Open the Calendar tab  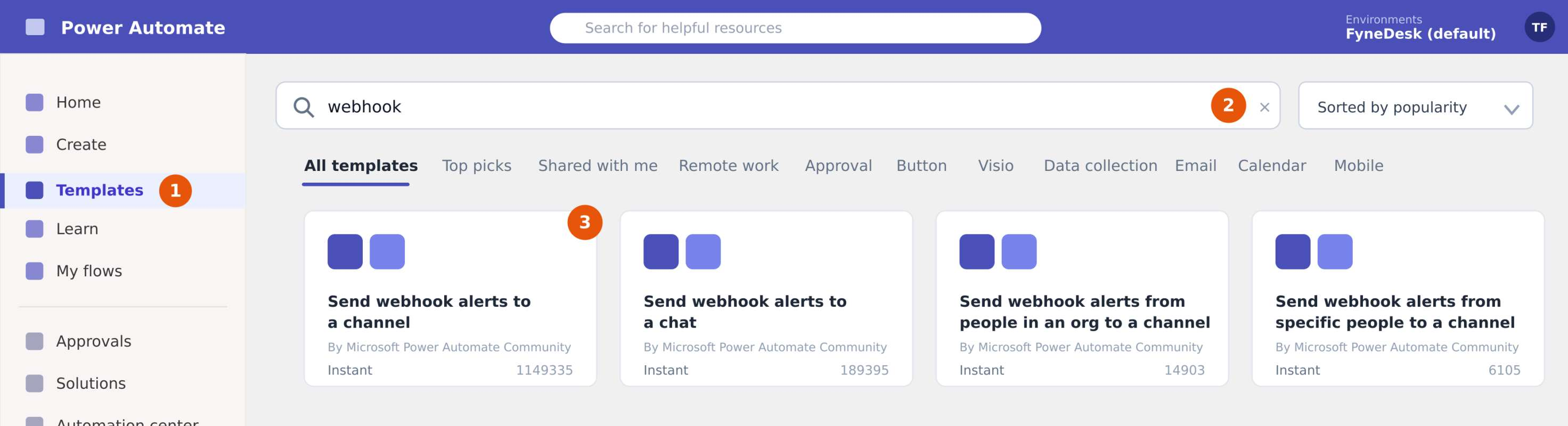click(1272, 166)
